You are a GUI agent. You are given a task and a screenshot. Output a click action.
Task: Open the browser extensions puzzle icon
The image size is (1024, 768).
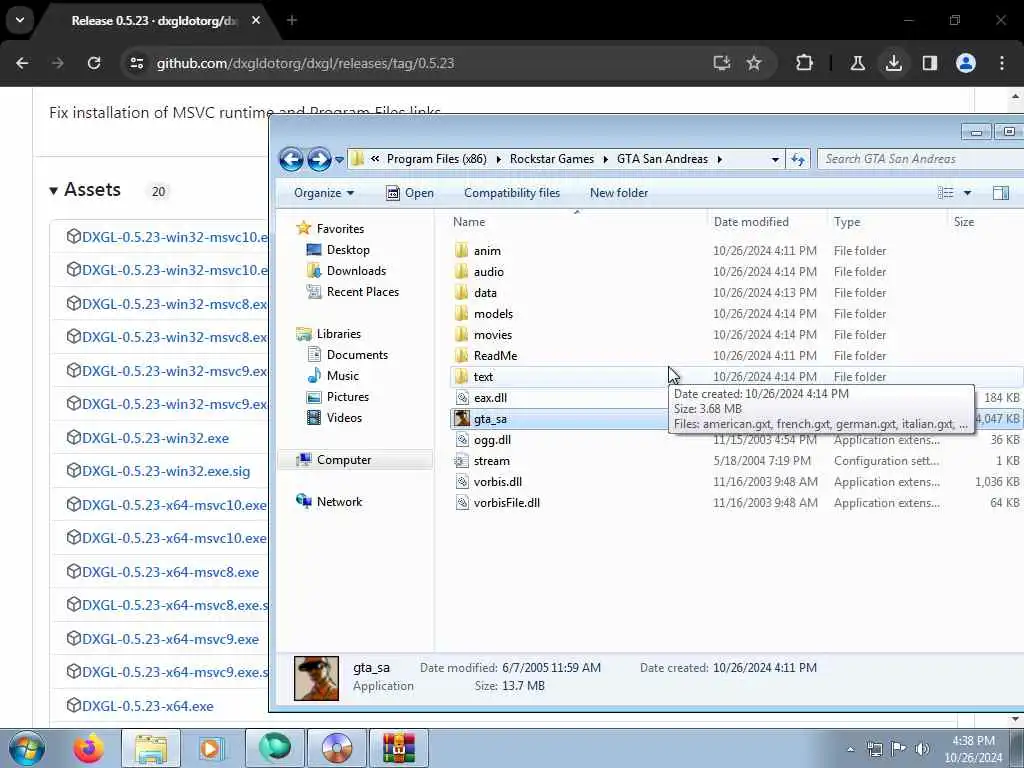(x=805, y=63)
